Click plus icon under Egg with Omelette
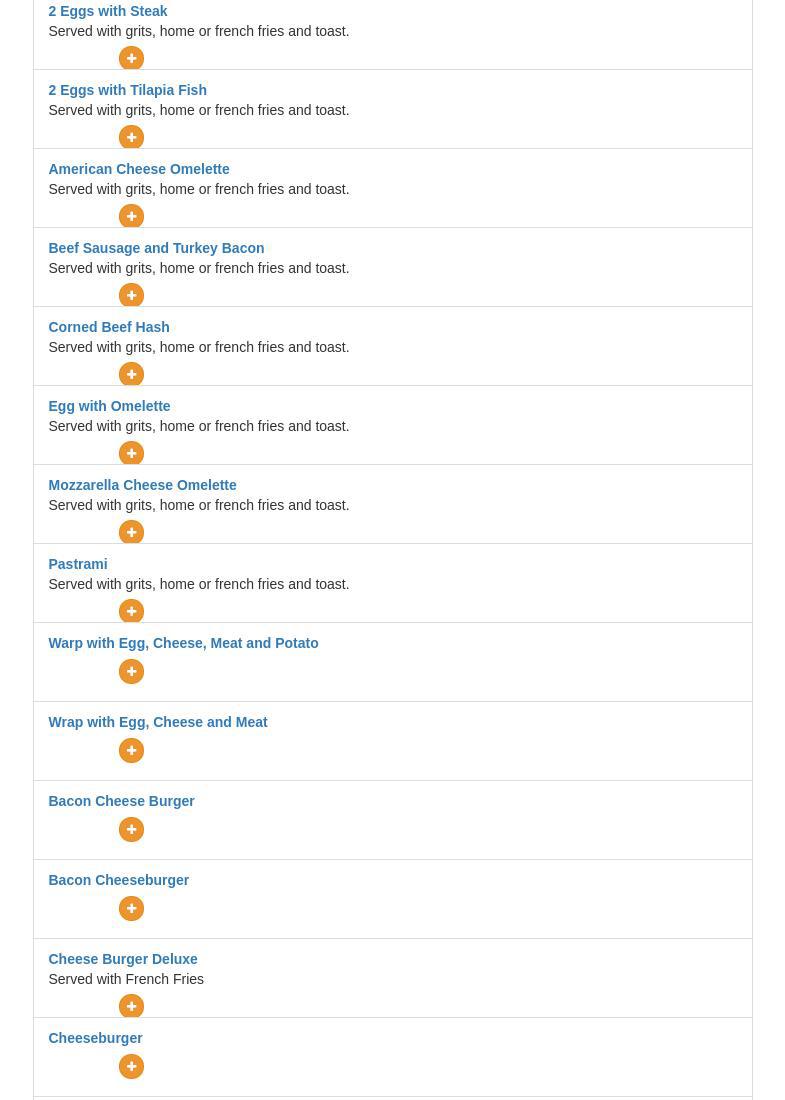 pos(131,453)
